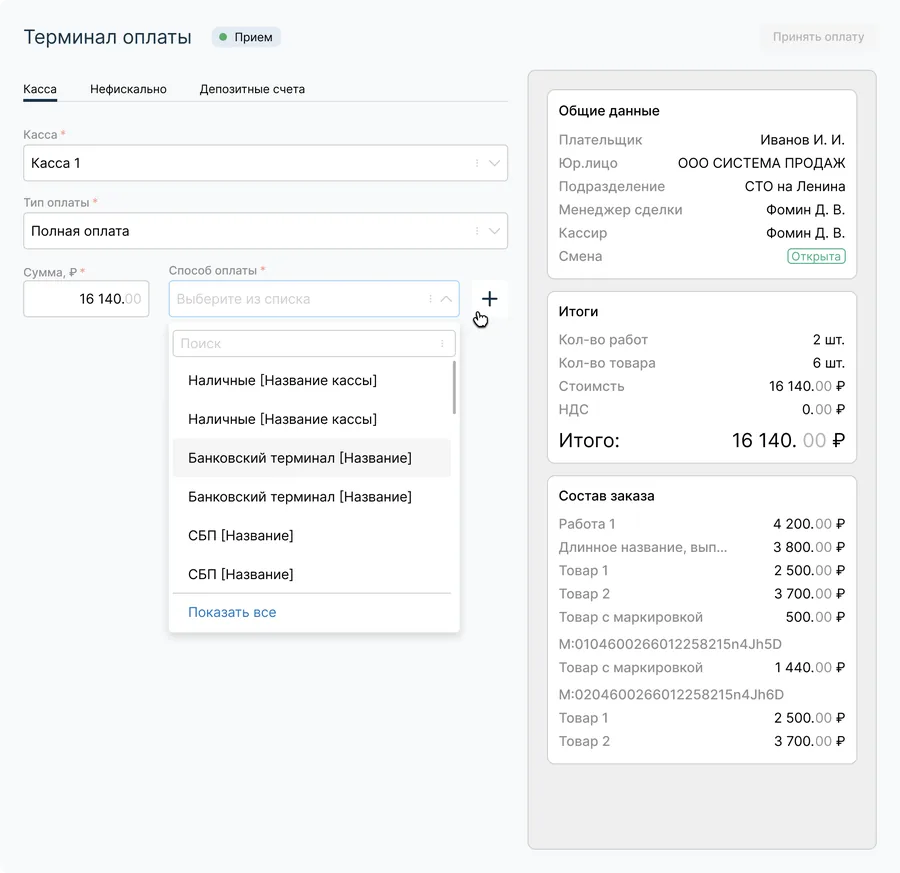
Task: Click the 2 шт. works count value
Action: click(x=829, y=339)
